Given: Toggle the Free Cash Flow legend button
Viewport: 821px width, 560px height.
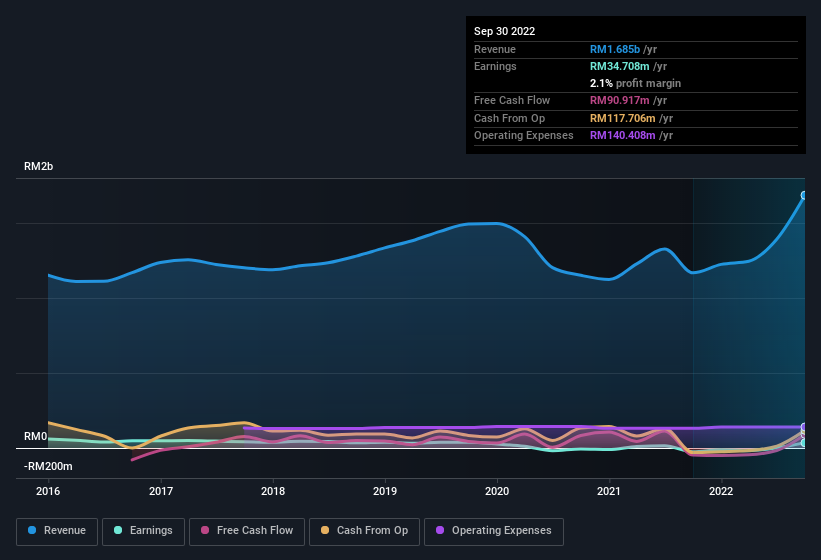Looking at the screenshot, I should tap(247, 531).
